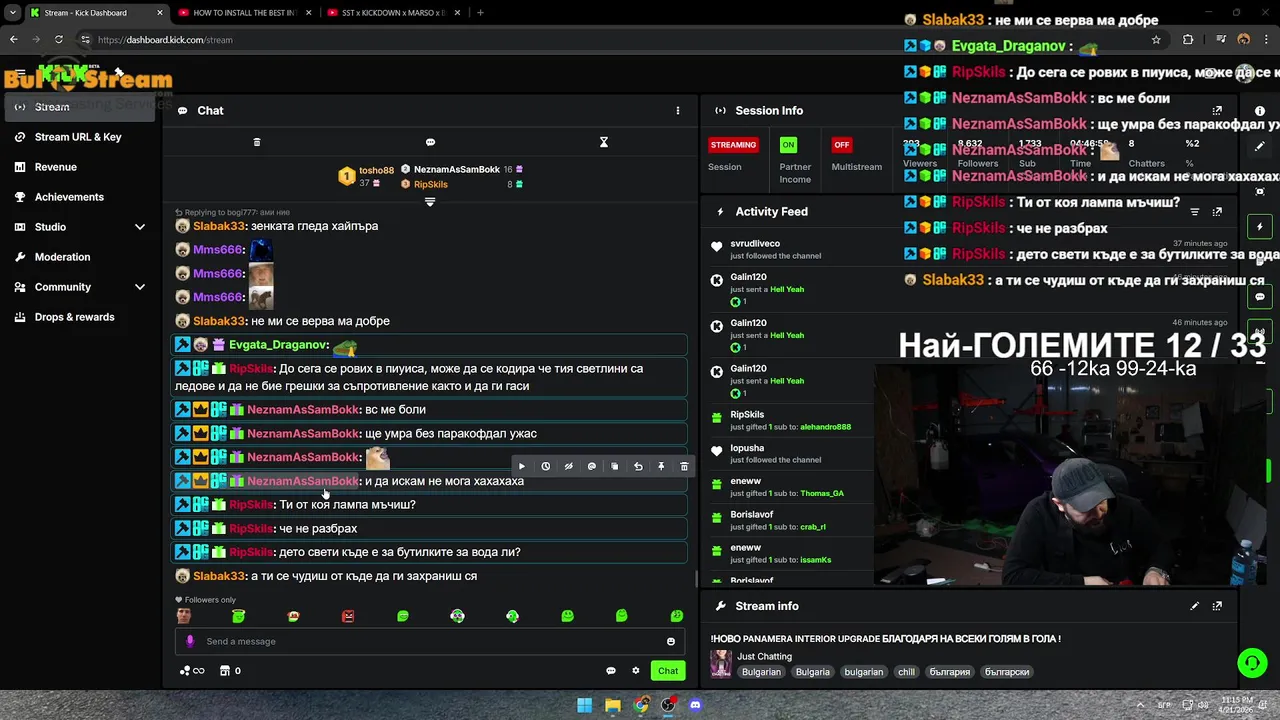Open a new browser tab

pyautogui.click(x=481, y=13)
